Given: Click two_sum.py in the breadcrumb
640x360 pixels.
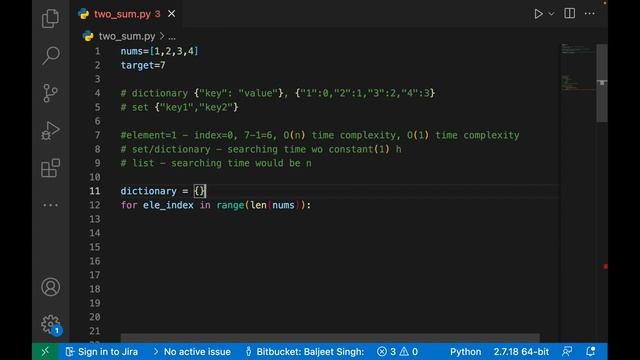Looking at the screenshot, I should 127,36.
